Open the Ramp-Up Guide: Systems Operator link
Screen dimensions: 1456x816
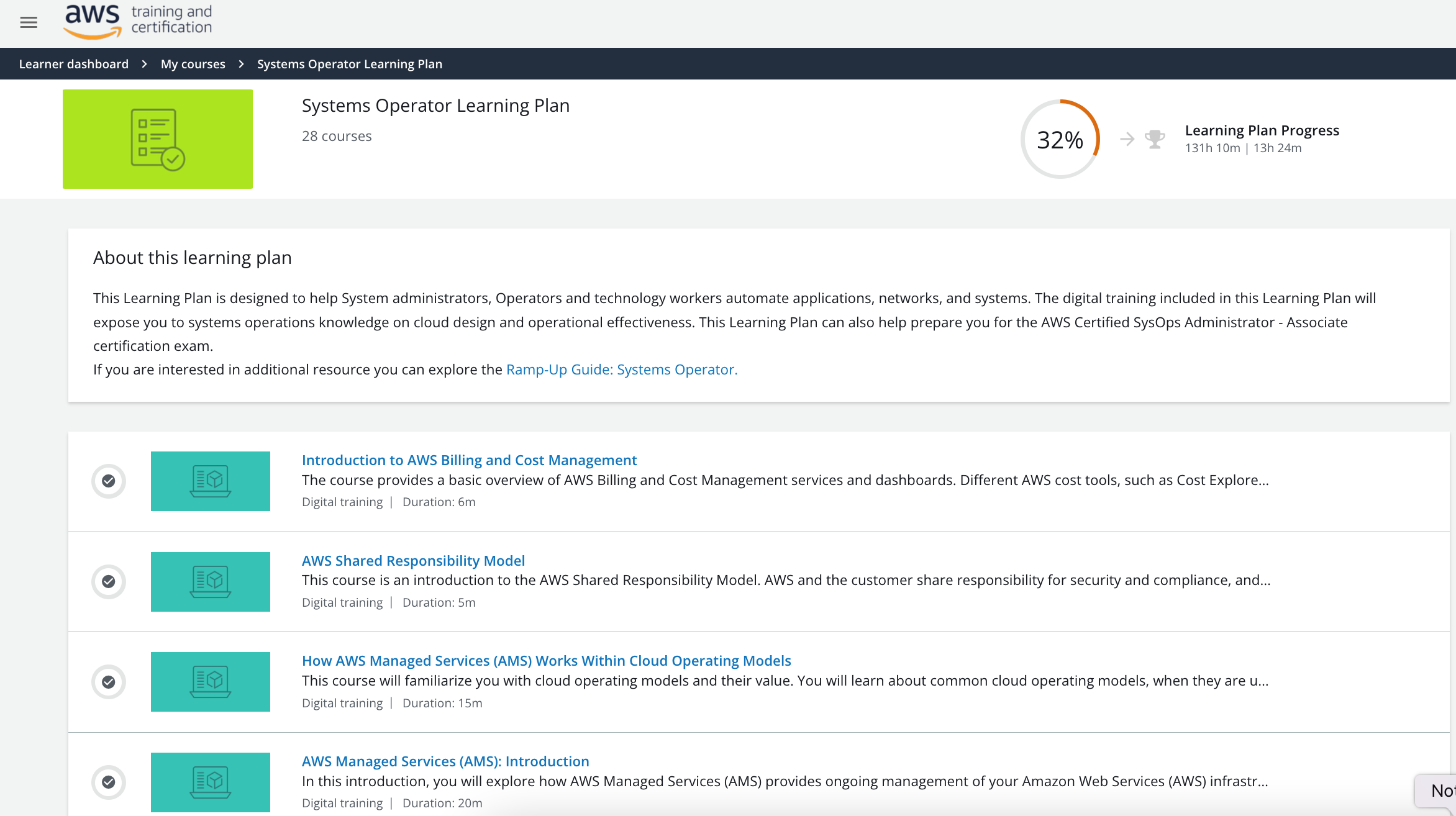[622, 370]
